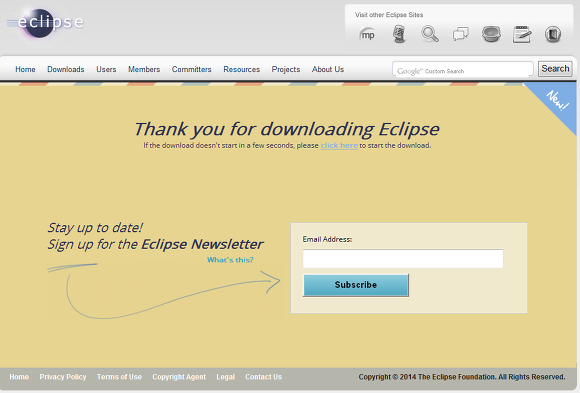Click 'Thank you for downloading Eclipse' heading
Image resolution: width=580 pixels, height=393 pixels.
[x=287, y=129]
